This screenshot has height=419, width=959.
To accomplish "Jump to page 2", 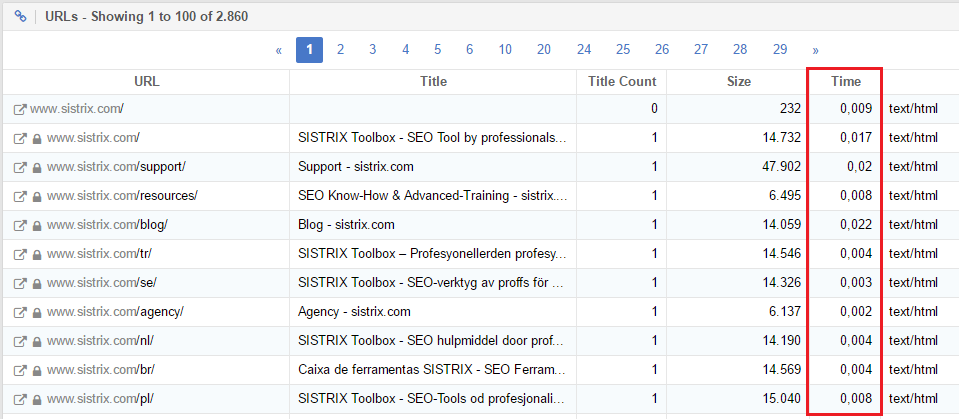I will (x=341, y=50).
